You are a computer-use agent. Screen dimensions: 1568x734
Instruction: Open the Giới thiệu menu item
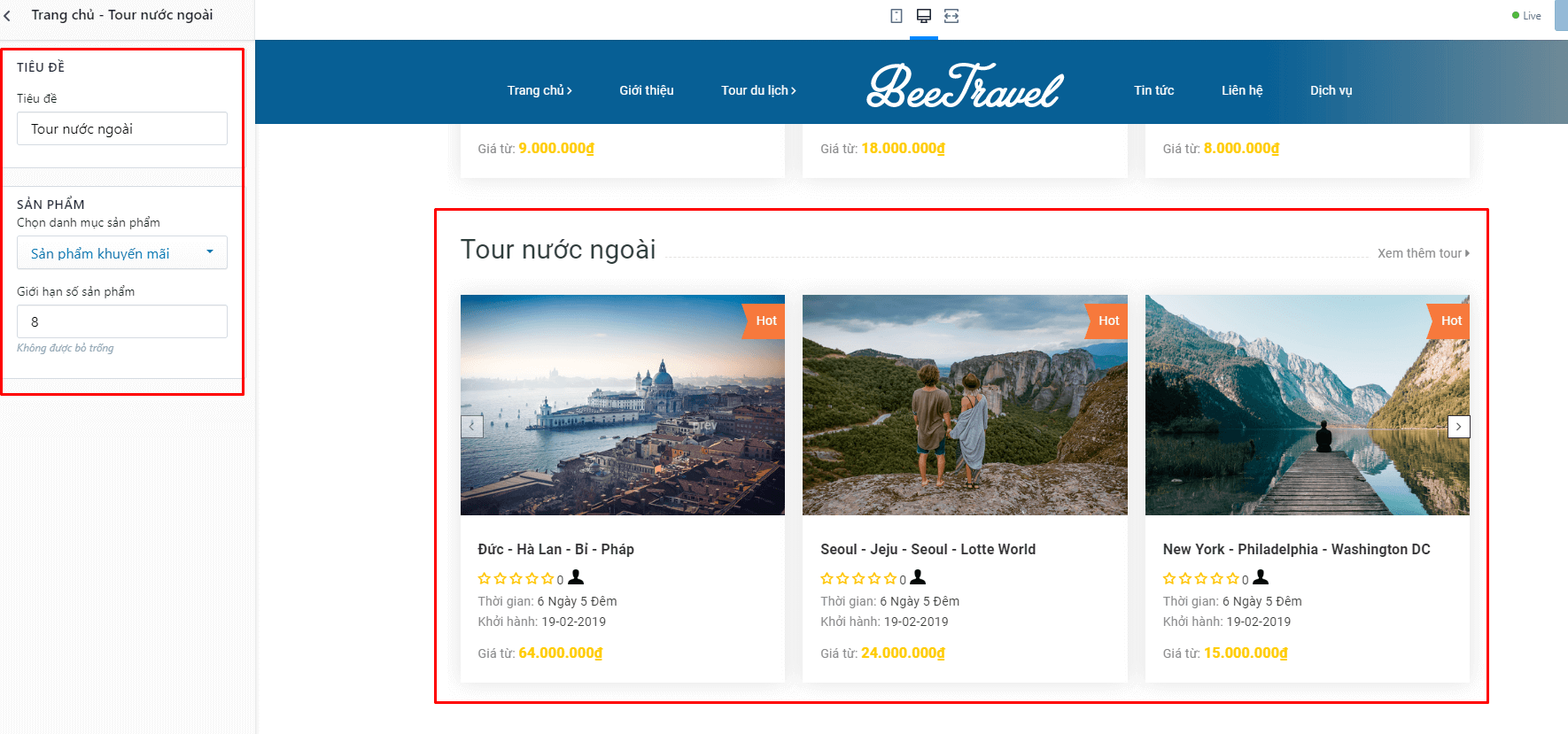pyautogui.click(x=647, y=90)
